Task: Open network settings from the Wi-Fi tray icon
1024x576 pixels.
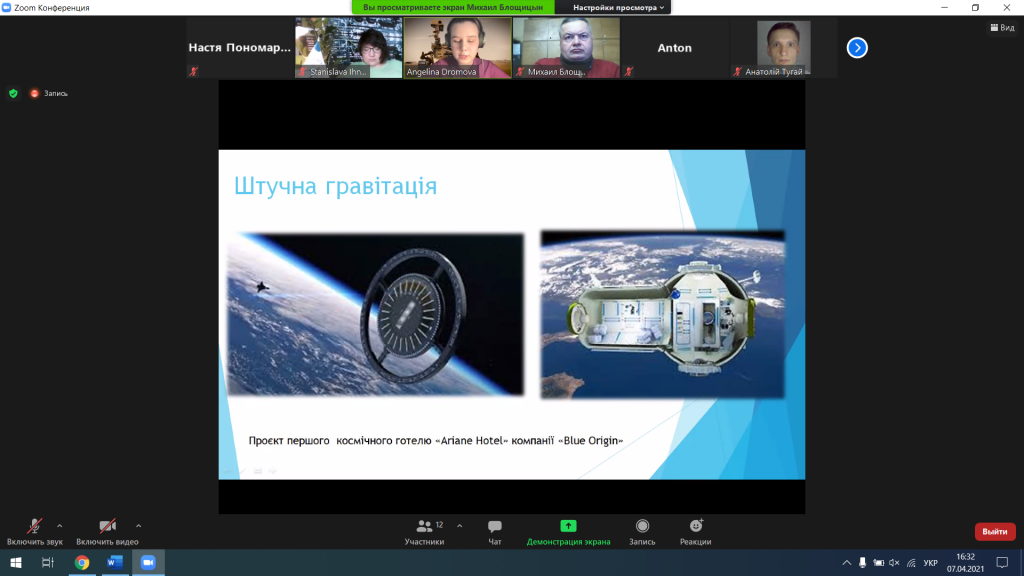Action: [x=911, y=562]
